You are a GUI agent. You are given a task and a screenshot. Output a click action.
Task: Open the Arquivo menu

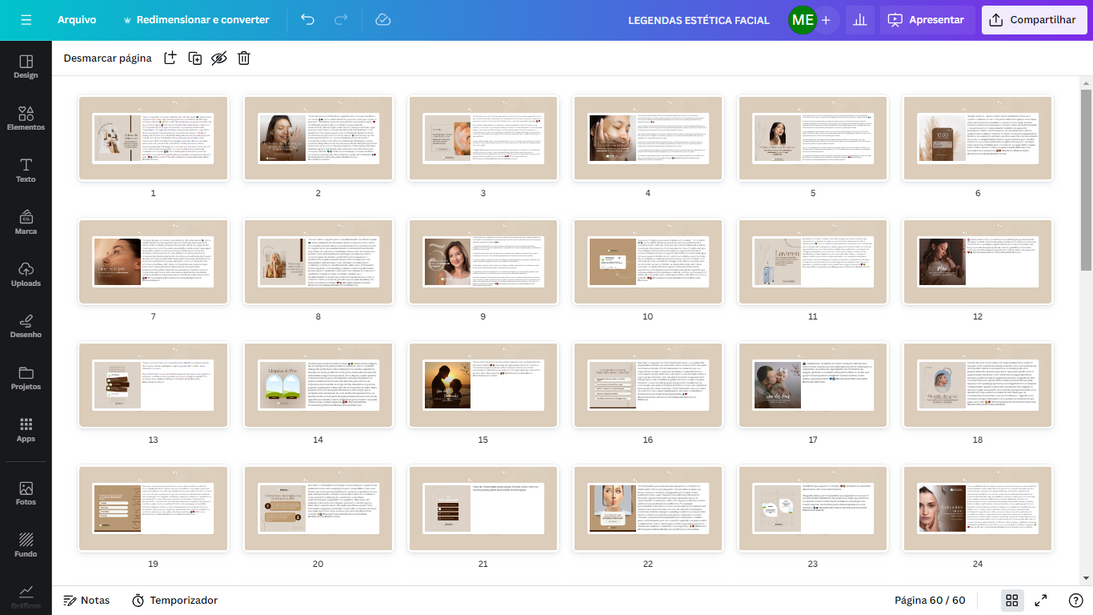(x=77, y=20)
